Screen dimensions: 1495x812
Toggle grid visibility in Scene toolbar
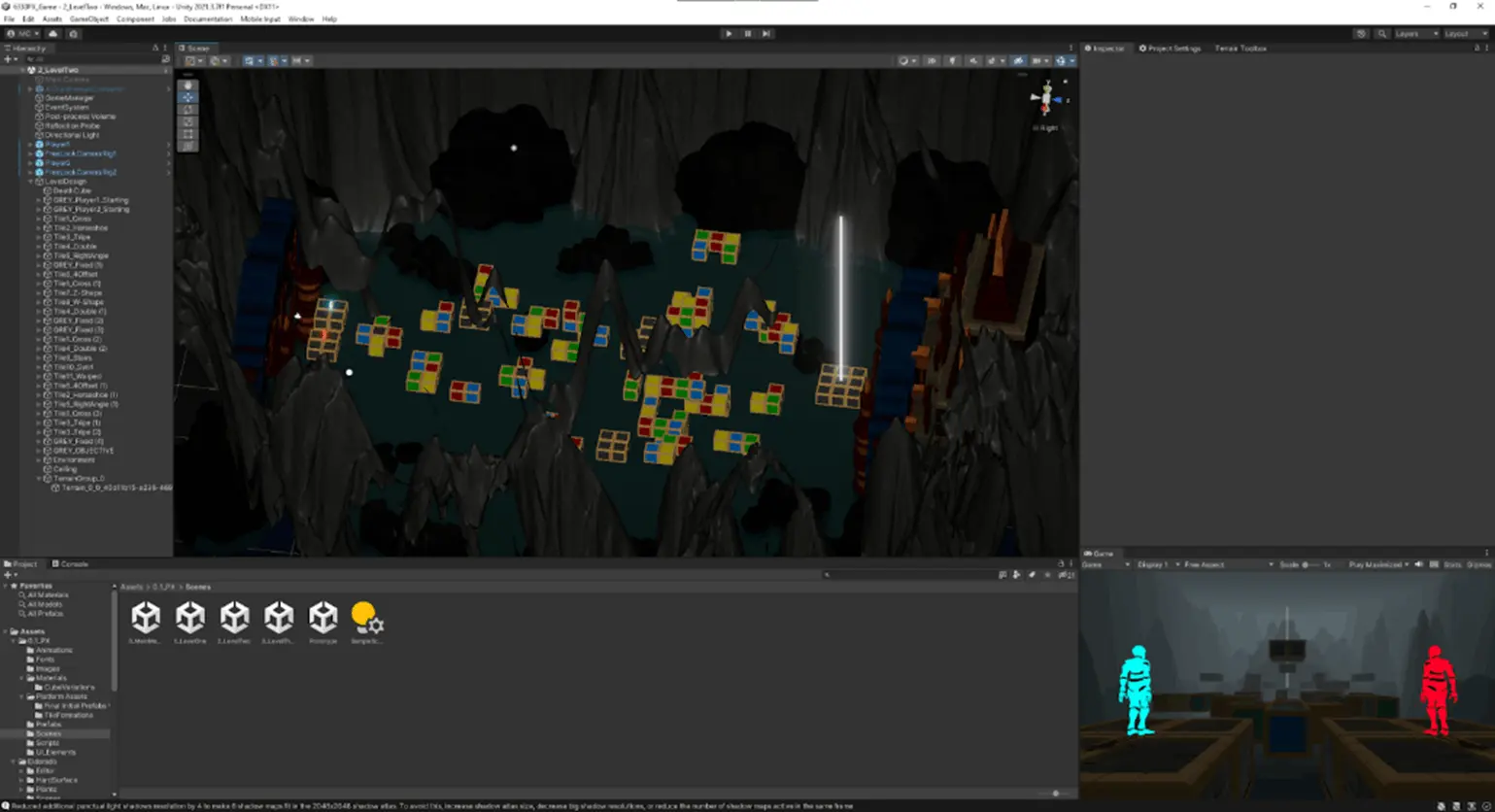click(x=252, y=60)
